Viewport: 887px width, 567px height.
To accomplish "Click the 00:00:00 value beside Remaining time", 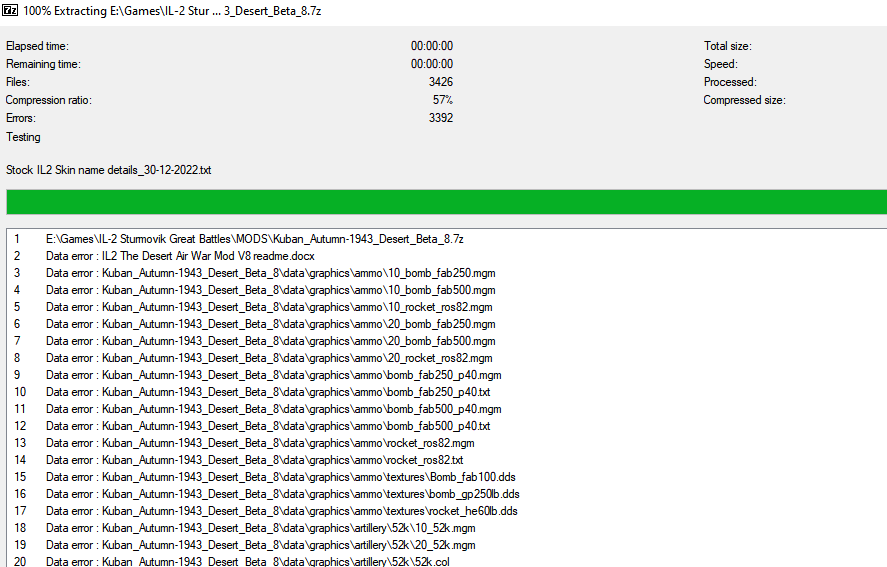I will coord(432,64).
